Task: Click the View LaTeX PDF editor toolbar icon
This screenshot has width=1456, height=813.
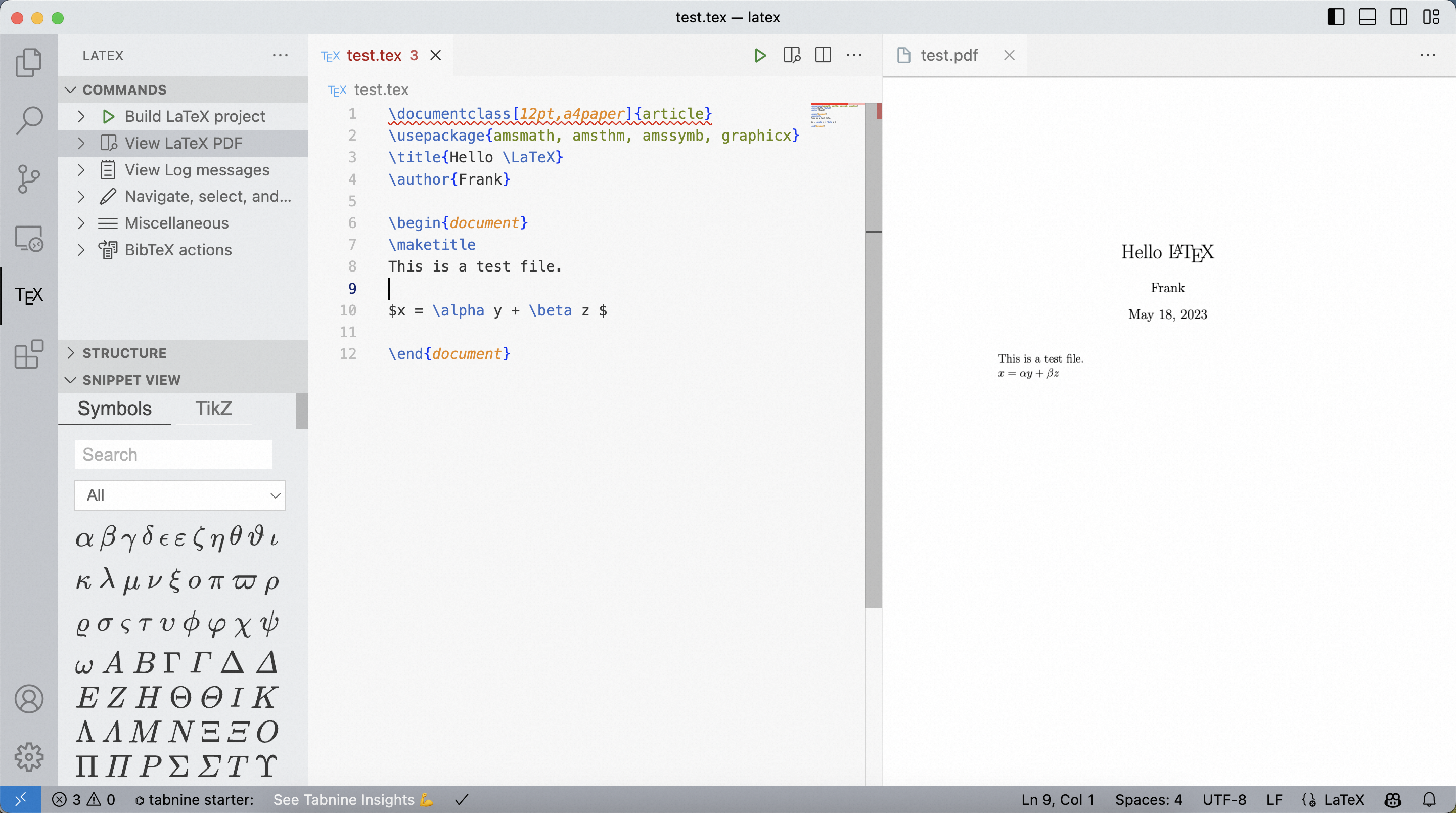Action: (x=792, y=56)
